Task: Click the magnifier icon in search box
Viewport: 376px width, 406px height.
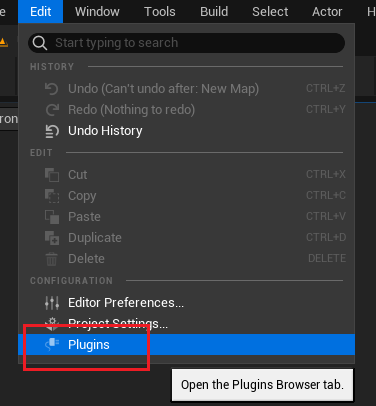Action: click(x=40, y=43)
